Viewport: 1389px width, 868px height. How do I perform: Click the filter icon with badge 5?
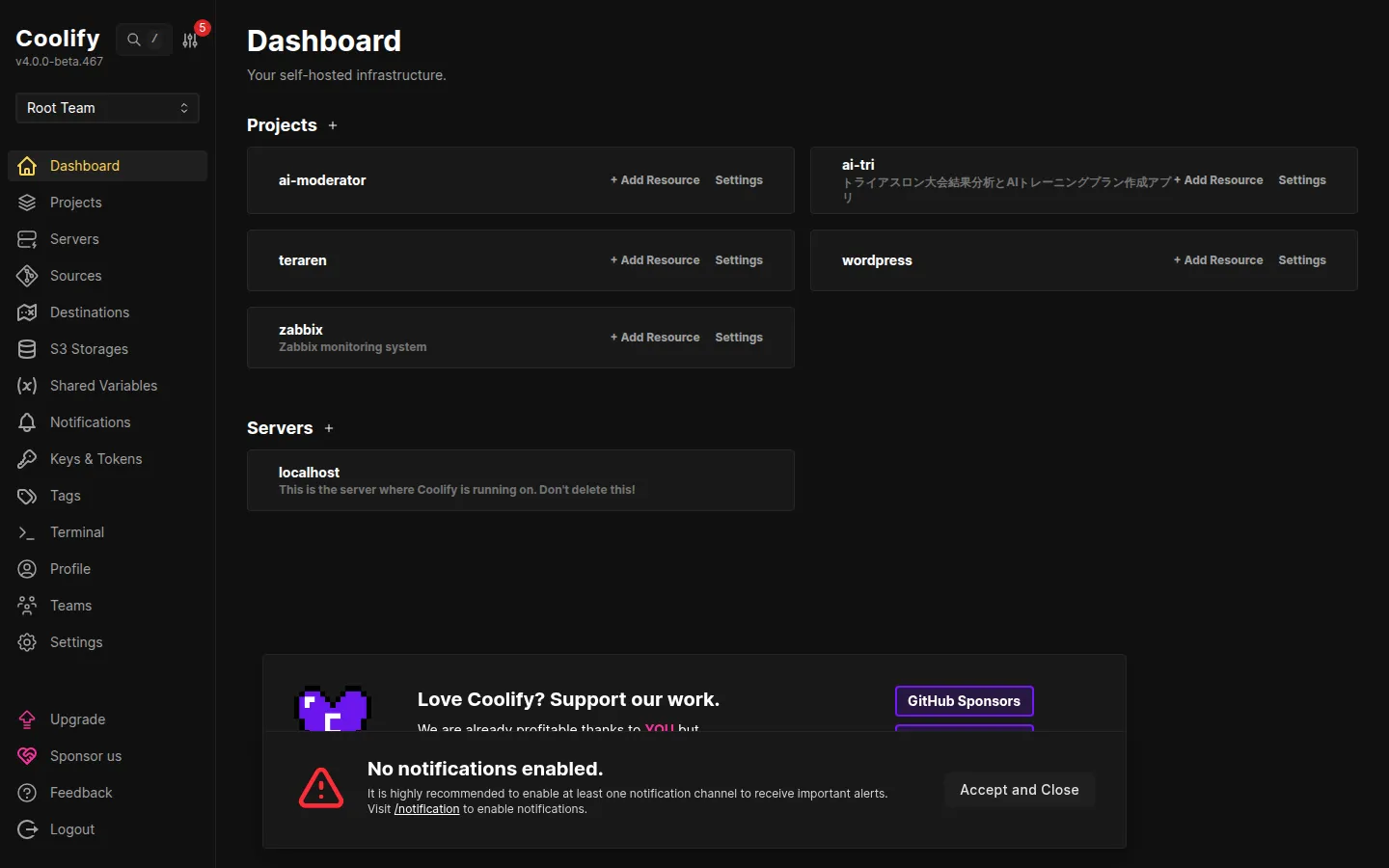click(x=191, y=40)
